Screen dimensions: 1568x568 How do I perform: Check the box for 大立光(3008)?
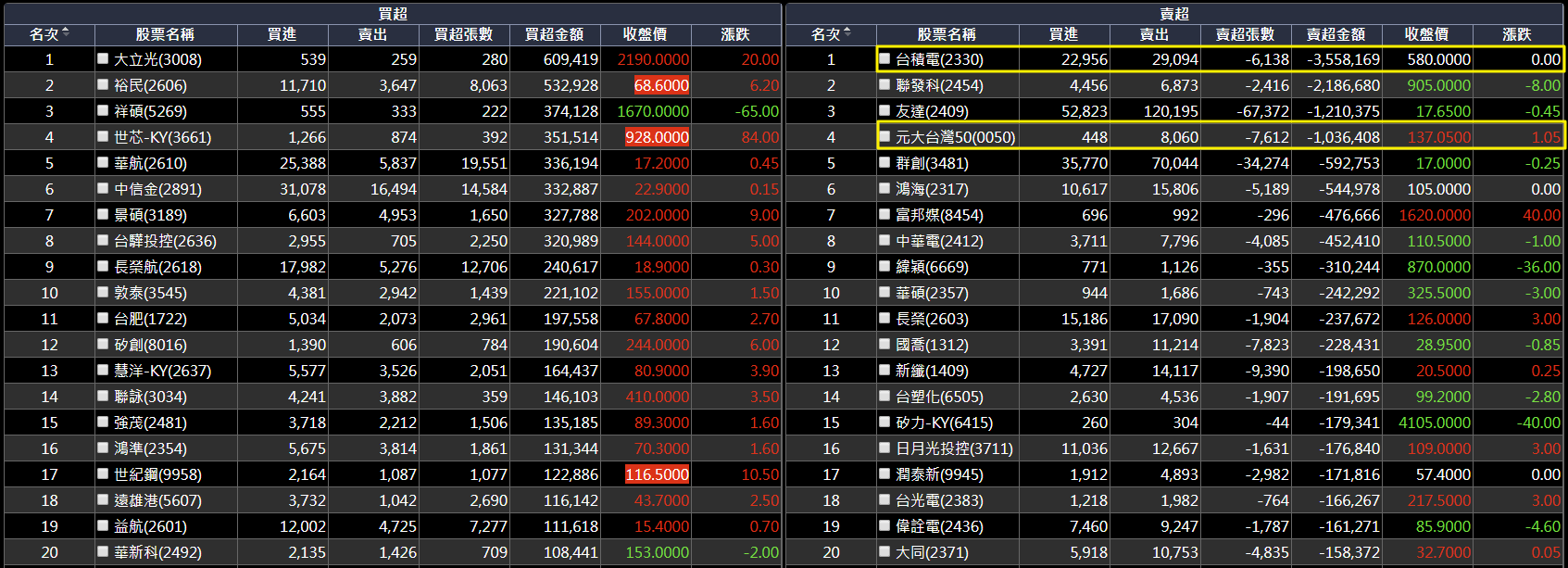click(103, 58)
